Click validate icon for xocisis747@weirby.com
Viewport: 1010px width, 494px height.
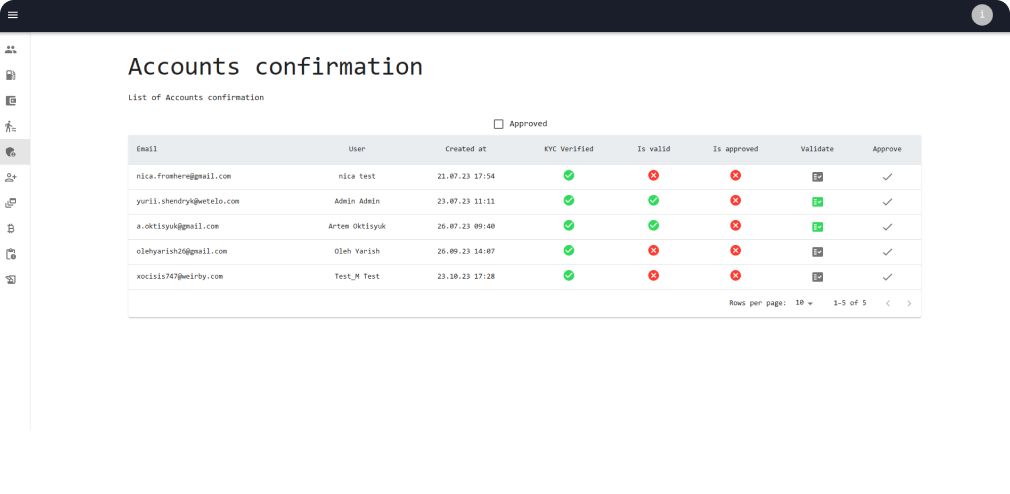coord(817,277)
